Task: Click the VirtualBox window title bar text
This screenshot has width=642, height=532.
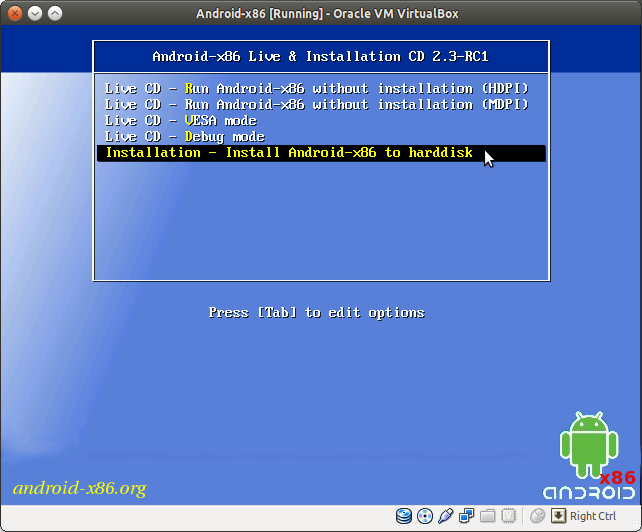Action: click(x=327, y=14)
